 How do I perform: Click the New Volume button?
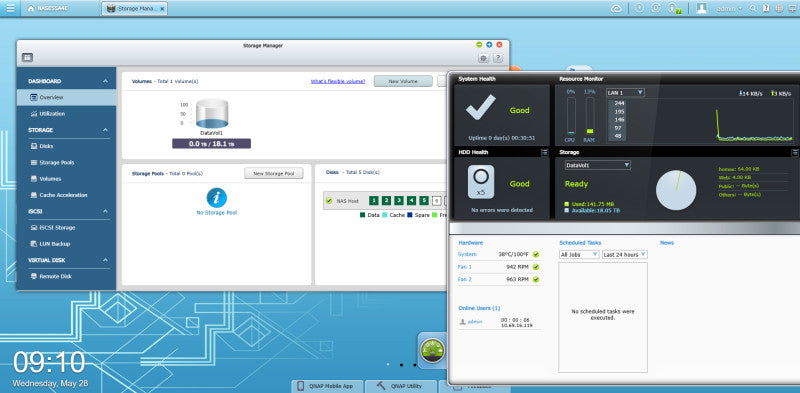point(403,81)
